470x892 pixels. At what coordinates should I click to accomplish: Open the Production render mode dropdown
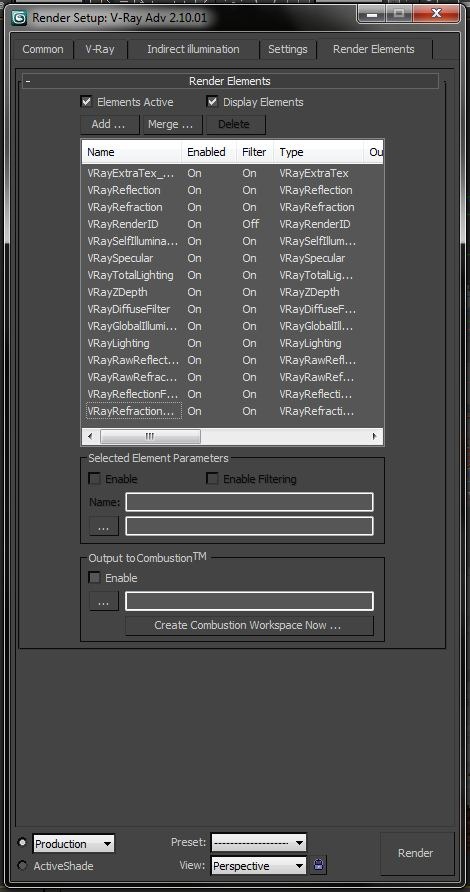74,844
